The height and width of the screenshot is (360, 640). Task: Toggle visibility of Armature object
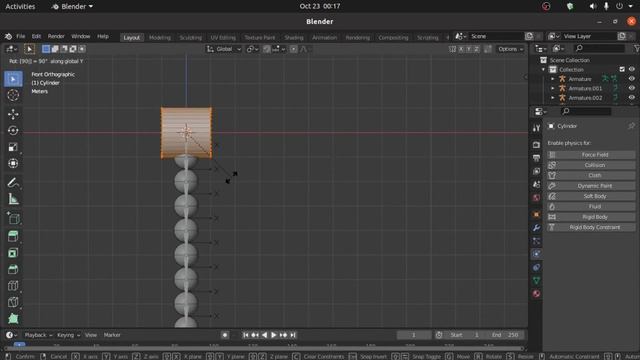coord(631,79)
